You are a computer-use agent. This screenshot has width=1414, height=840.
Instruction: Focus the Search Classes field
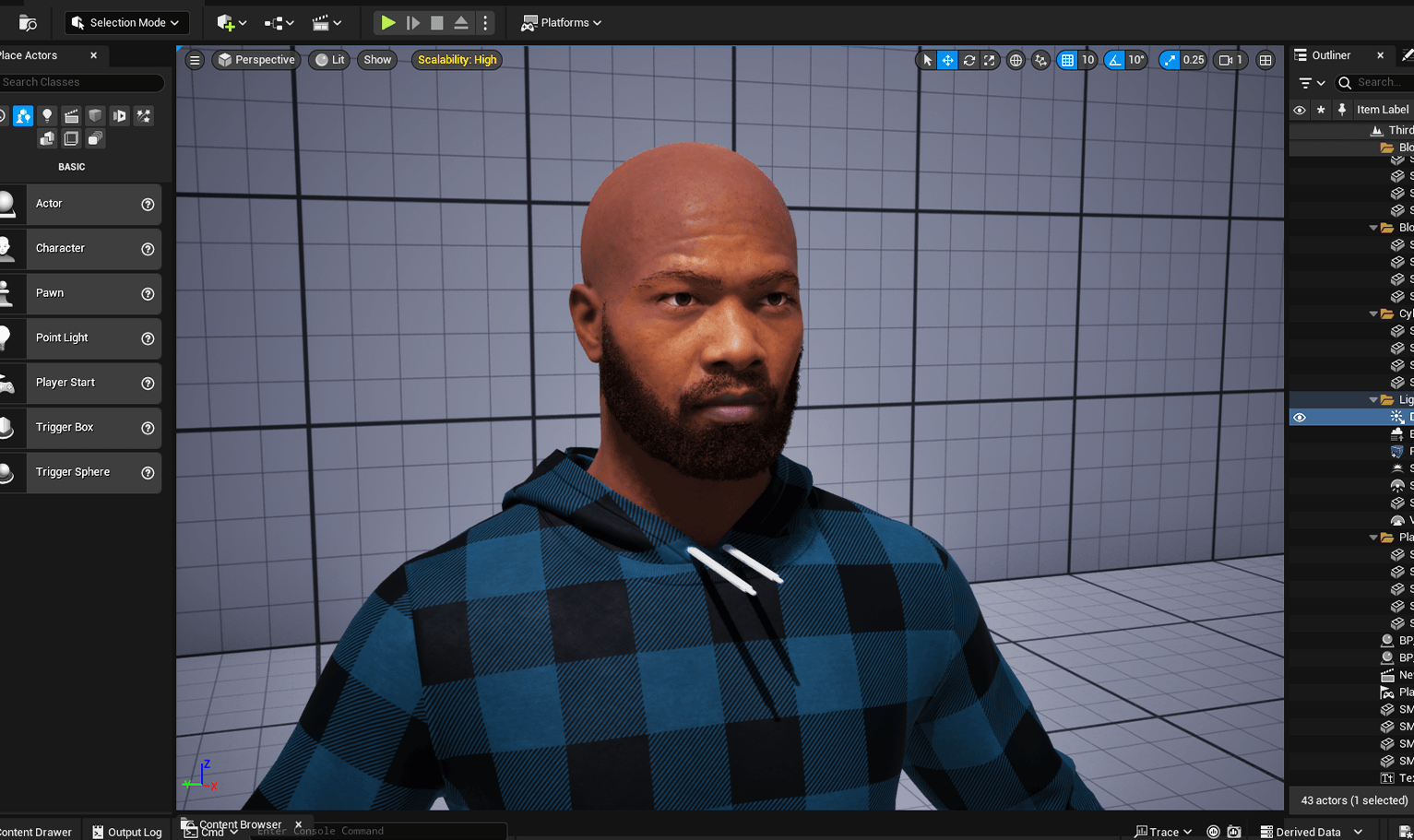(x=81, y=82)
